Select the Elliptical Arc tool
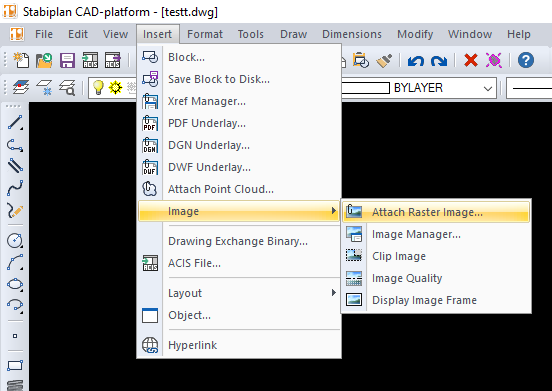552x391 pixels. tap(15, 306)
